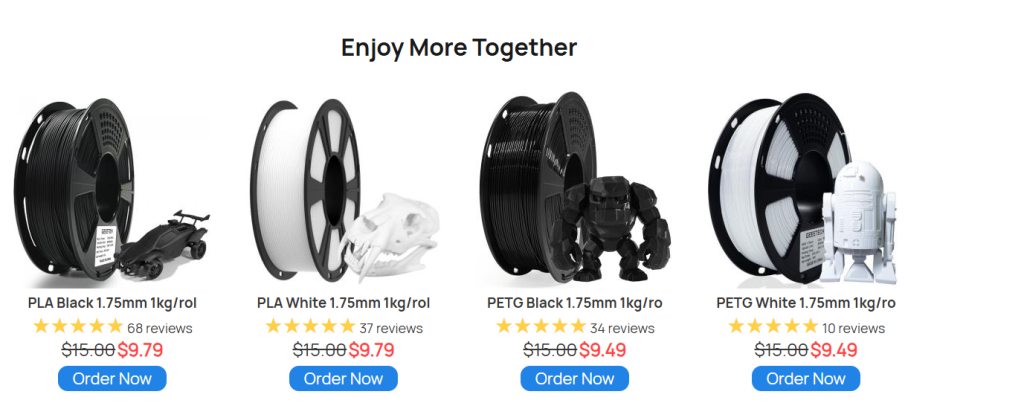Open the PLA White spool product image
The image size is (1024, 403).
click(344, 191)
